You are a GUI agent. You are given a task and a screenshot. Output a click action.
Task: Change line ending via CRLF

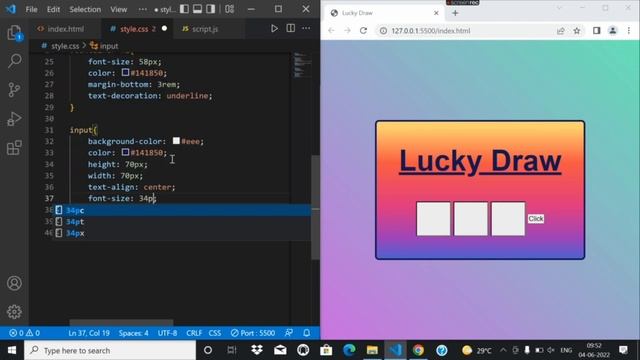click(x=194, y=333)
